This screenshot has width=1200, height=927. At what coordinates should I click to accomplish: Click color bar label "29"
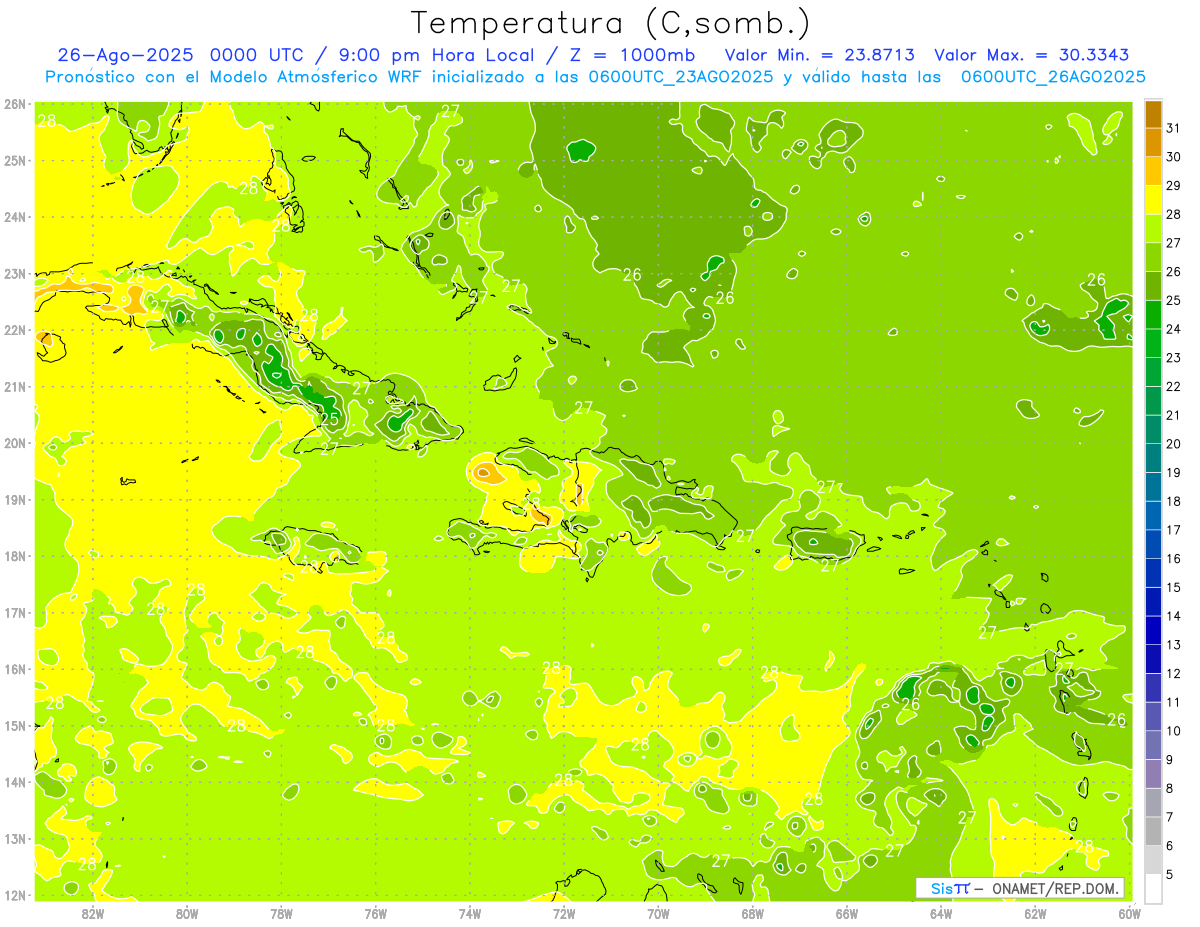pos(1173,186)
